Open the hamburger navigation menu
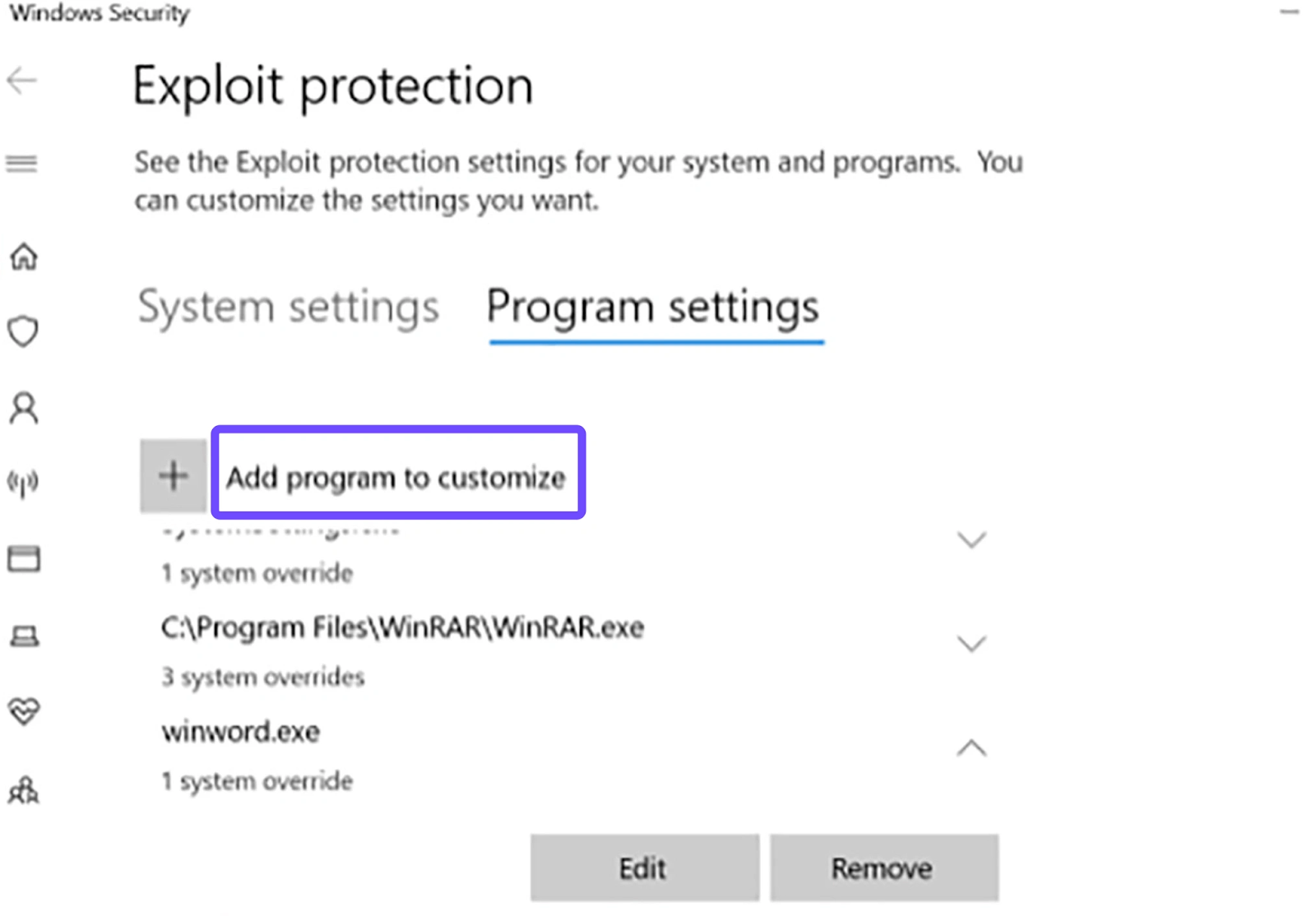Screen dimensions: 1316x916 22,164
